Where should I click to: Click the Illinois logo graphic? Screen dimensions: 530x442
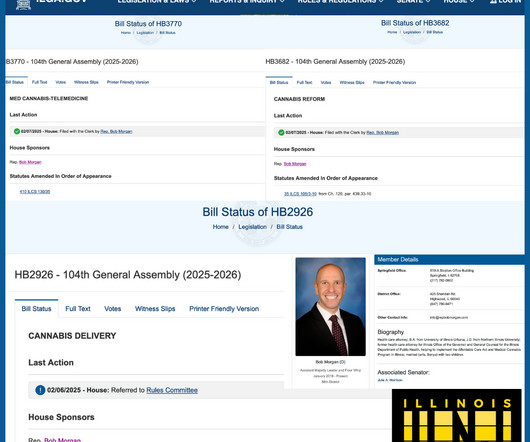(x=456, y=416)
